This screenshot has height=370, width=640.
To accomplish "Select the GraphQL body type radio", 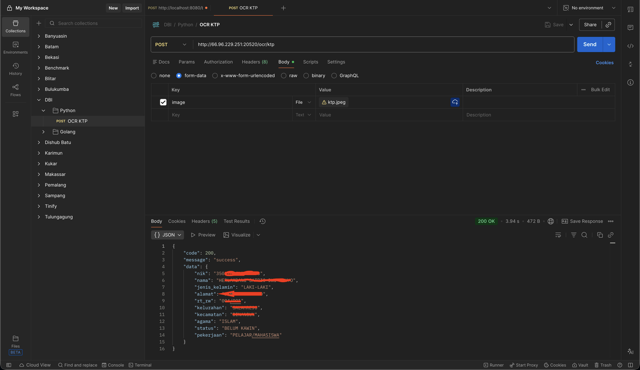I will point(334,75).
